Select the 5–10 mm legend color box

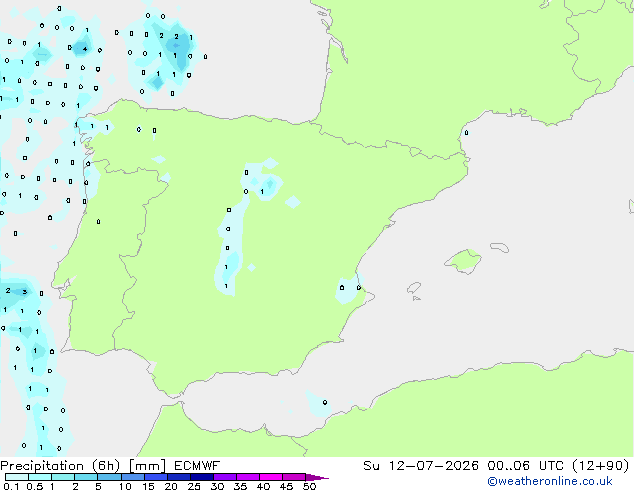[x=109, y=477]
